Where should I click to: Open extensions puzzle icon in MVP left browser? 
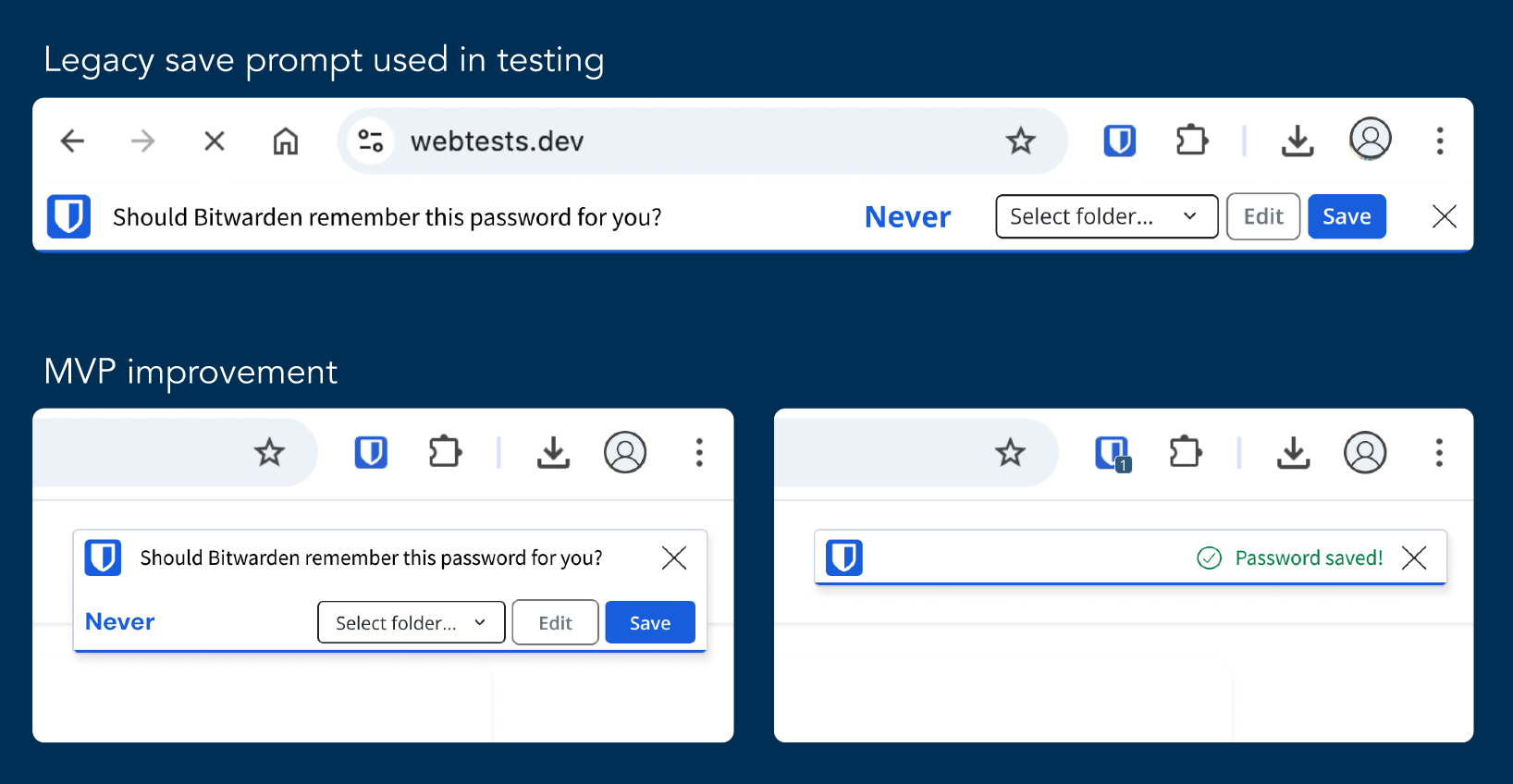click(445, 452)
